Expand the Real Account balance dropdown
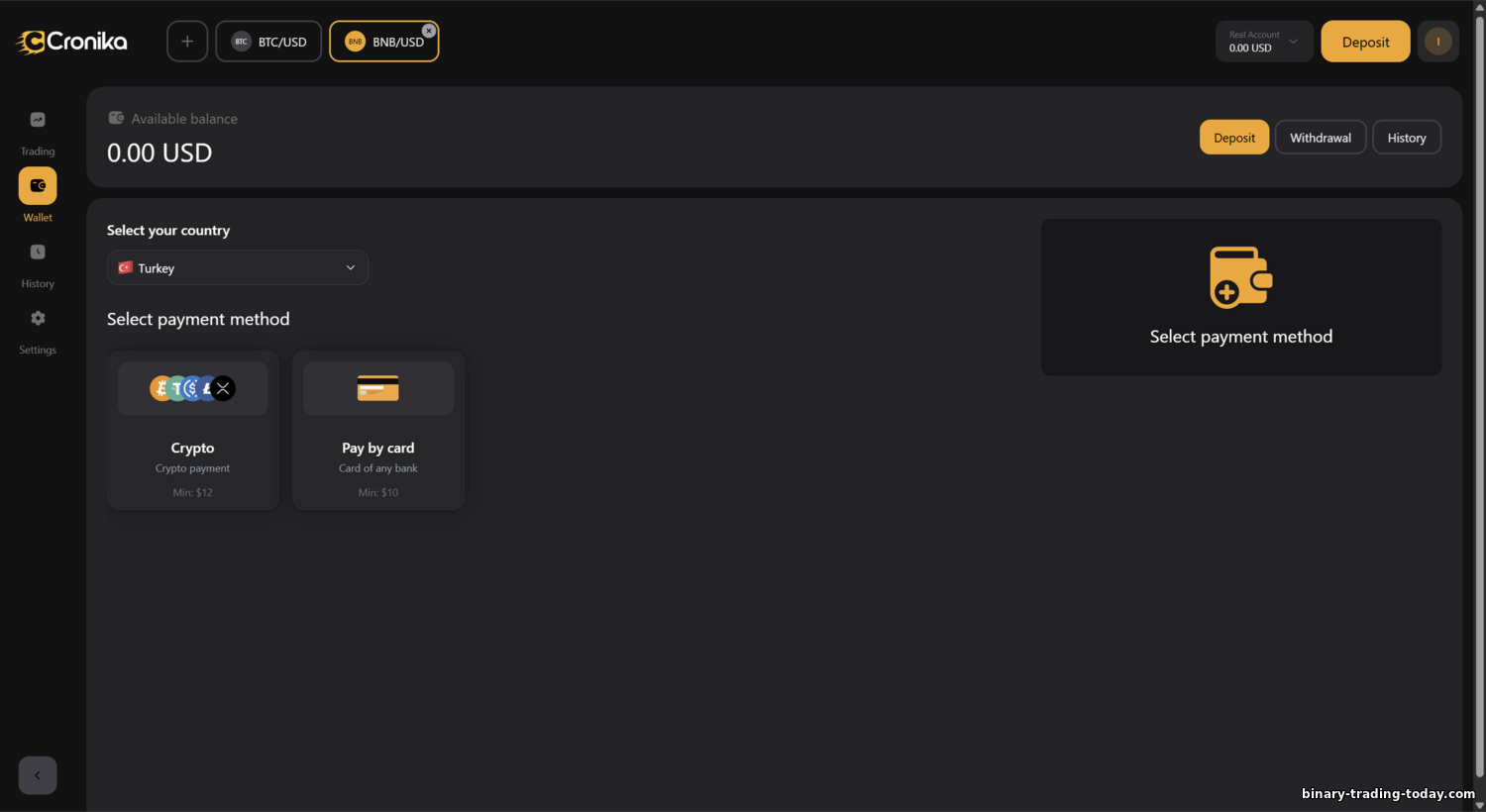The width and height of the screenshot is (1486, 812). pos(1264,42)
